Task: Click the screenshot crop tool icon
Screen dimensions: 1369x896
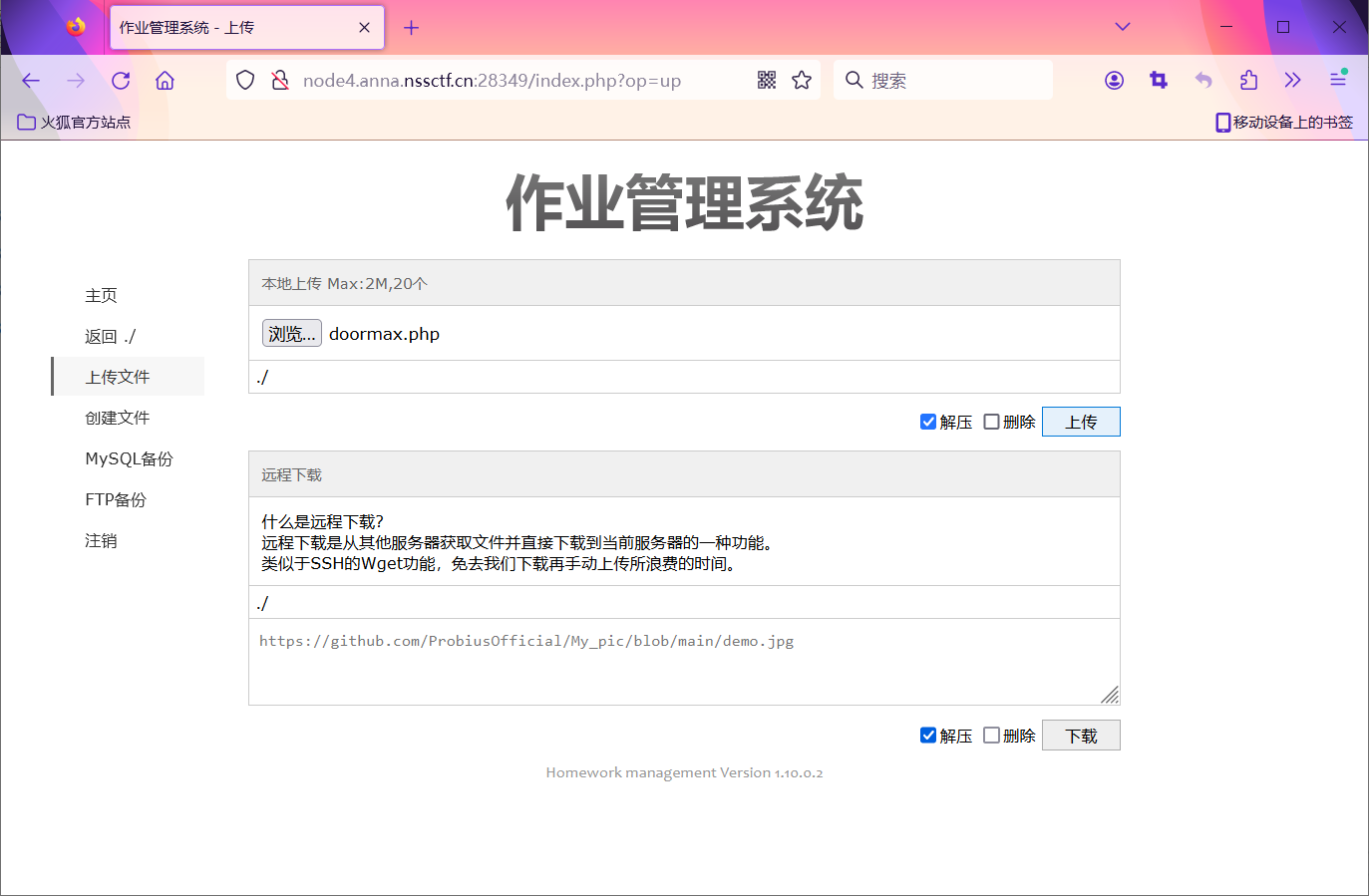Action: [1159, 81]
